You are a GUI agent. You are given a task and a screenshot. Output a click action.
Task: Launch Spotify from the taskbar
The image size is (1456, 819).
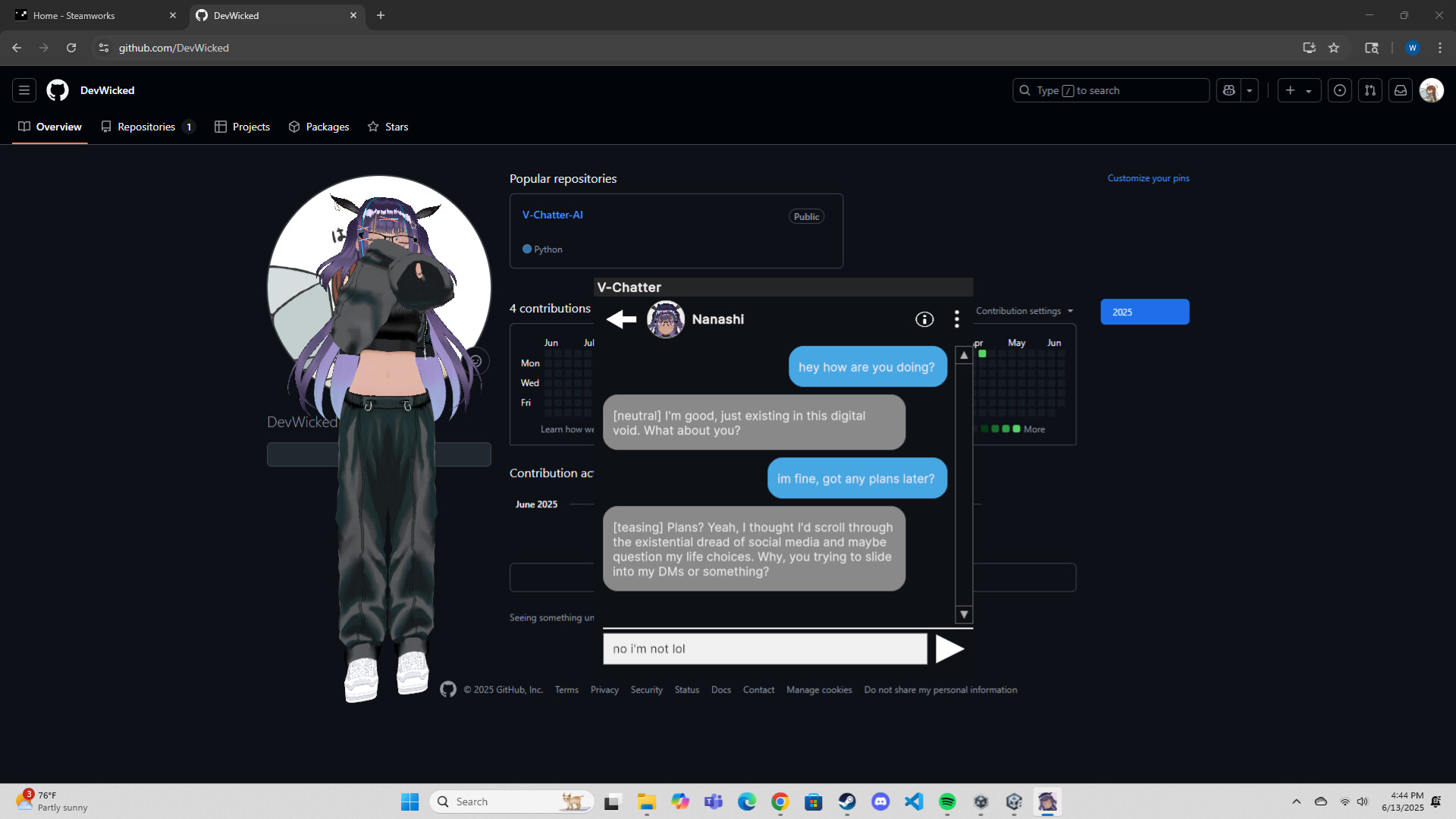[947, 801]
